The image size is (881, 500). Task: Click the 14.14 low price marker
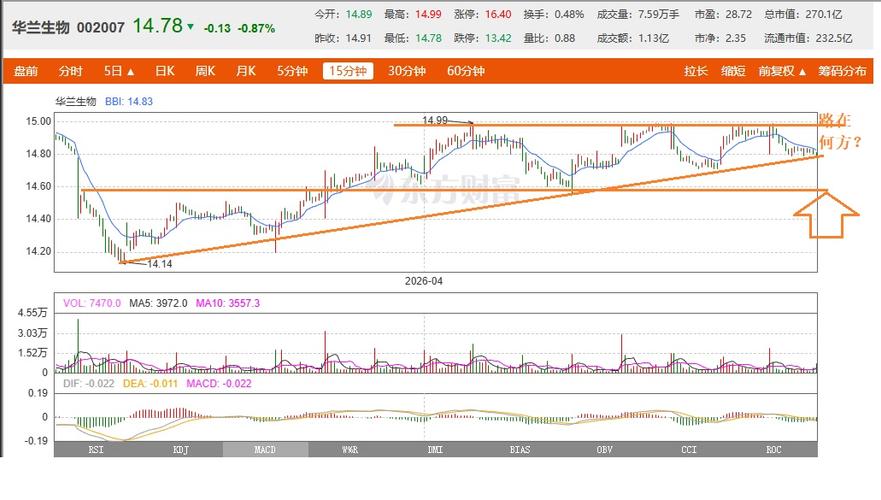point(160,264)
